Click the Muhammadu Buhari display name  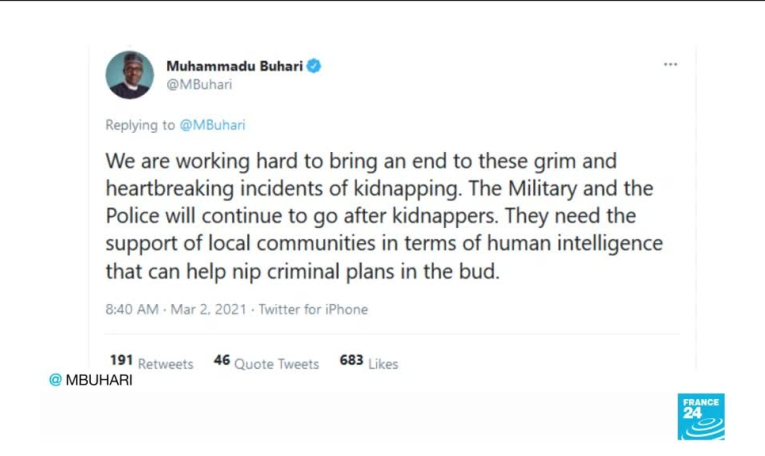click(x=234, y=66)
